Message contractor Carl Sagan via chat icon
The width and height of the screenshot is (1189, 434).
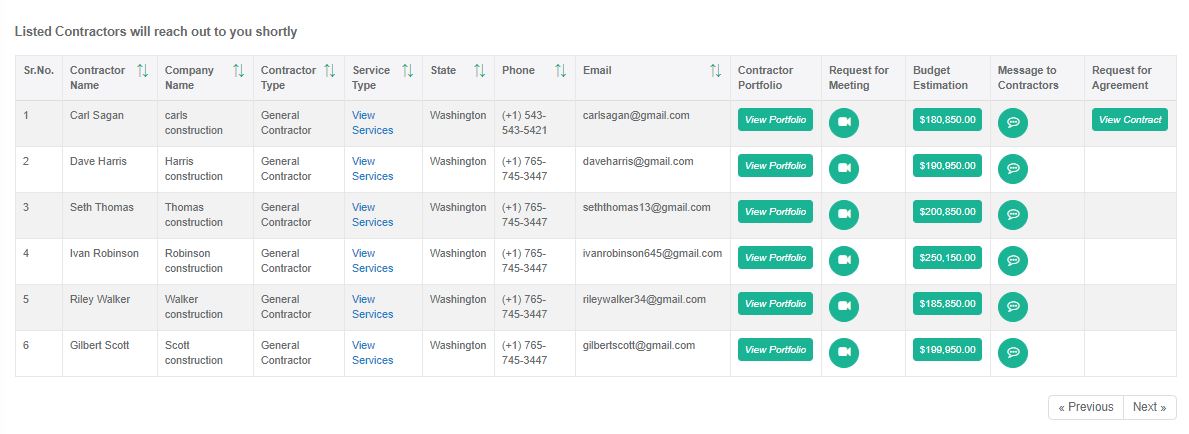(x=1012, y=123)
